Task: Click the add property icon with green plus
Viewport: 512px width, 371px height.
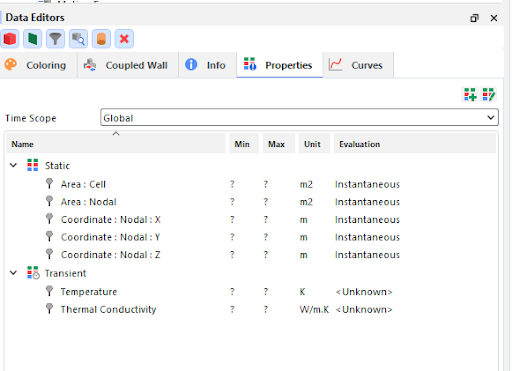Action: [470, 95]
